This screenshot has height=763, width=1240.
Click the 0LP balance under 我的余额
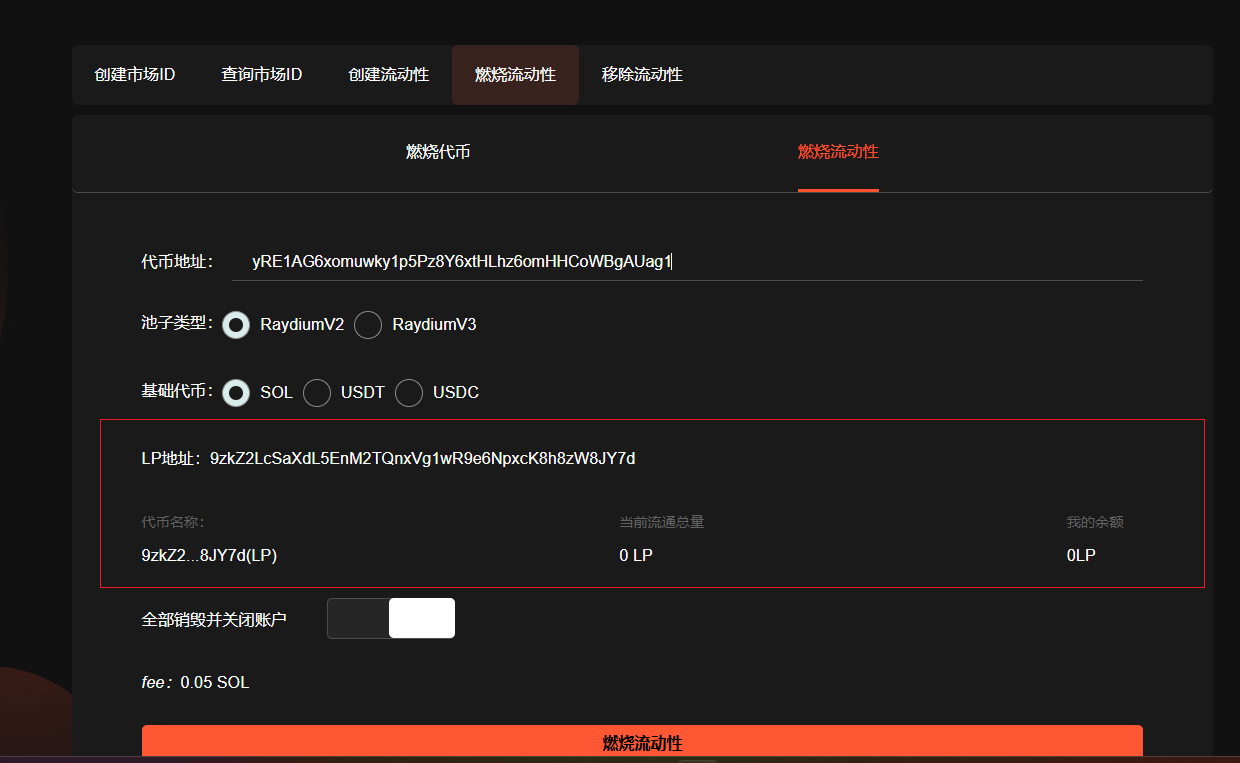1081,555
